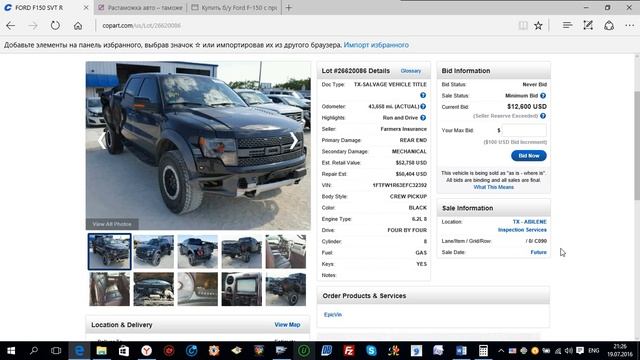The width and height of the screenshot is (640, 360).
Task: Click View All Photos button
Action: tap(112, 224)
